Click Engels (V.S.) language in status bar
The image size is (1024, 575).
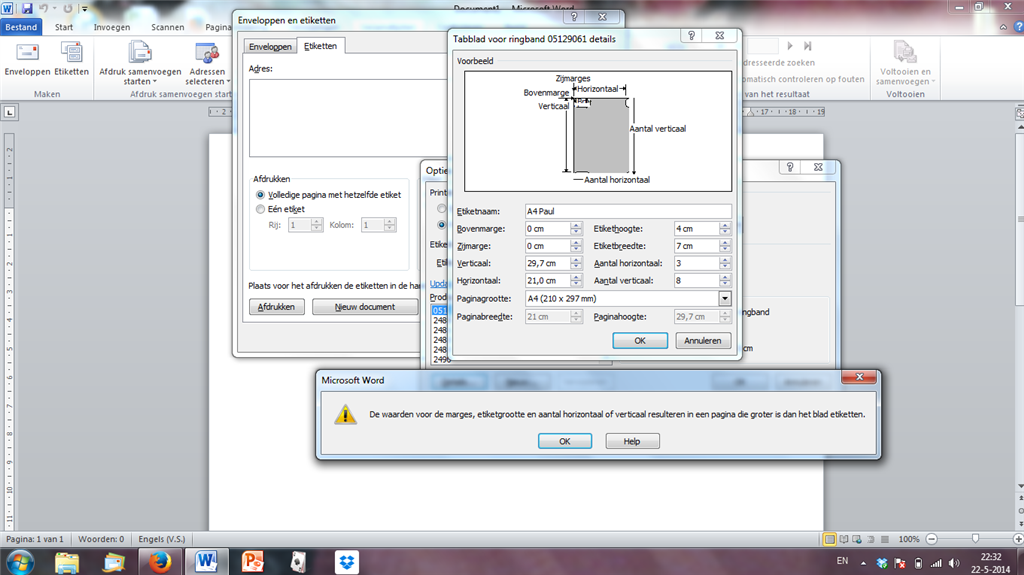pyautogui.click(x=162, y=539)
